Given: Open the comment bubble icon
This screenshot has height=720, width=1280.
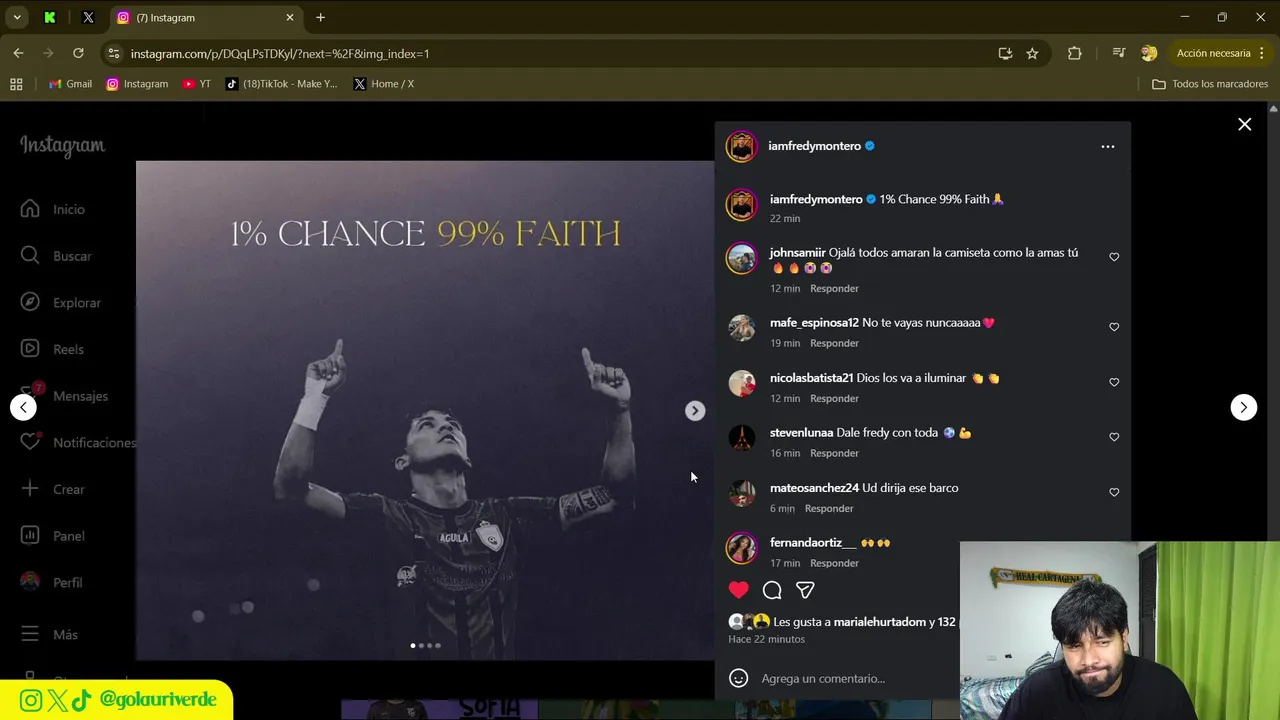Looking at the screenshot, I should pos(772,590).
